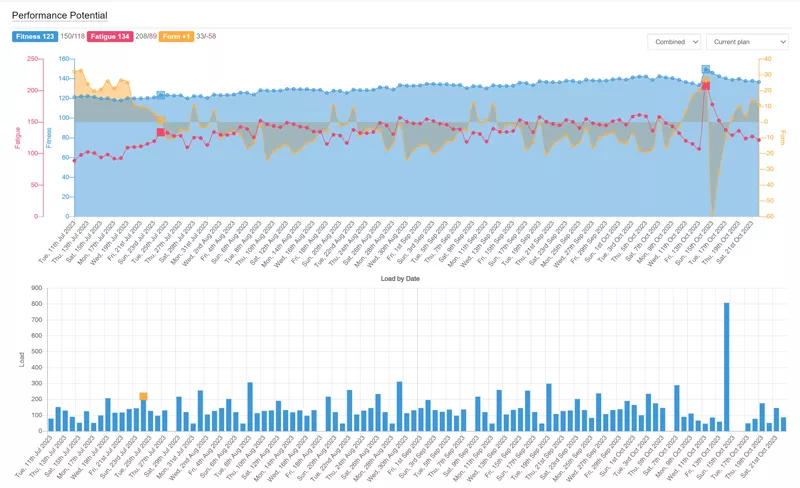Click the last orange form data point

point(759,105)
